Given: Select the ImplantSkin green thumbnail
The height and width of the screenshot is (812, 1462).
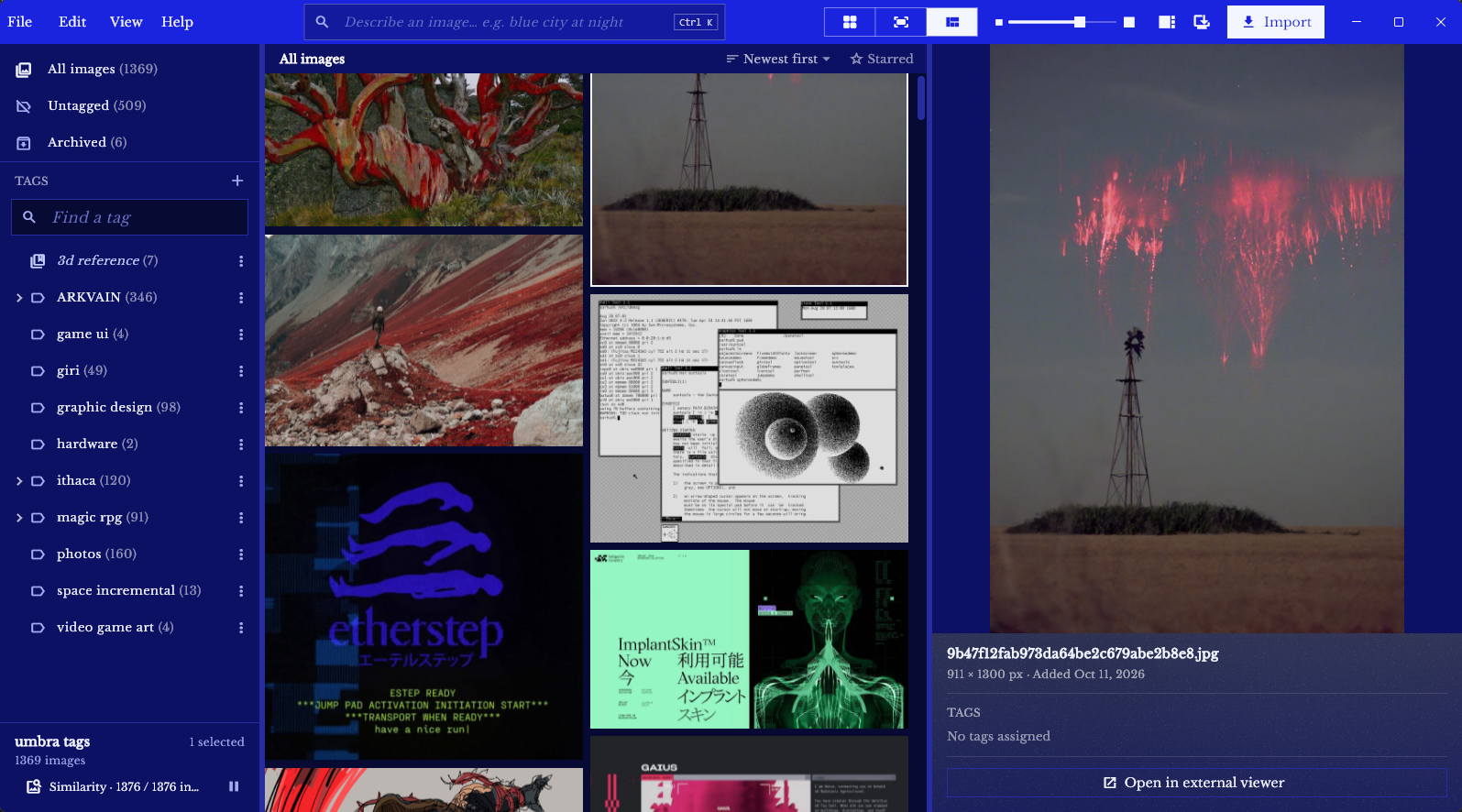Looking at the screenshot, I should tap(749, 640).
